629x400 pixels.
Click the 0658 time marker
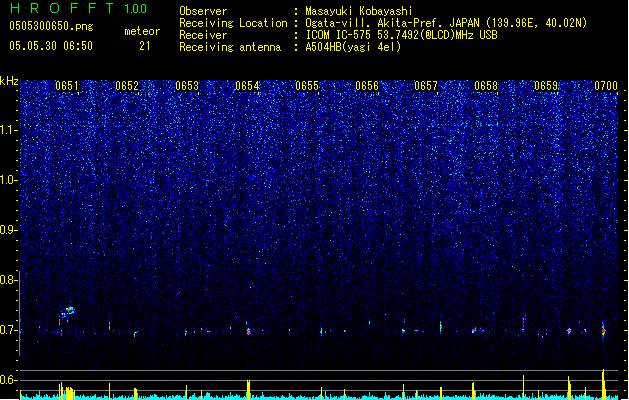[x=486, y=86]
